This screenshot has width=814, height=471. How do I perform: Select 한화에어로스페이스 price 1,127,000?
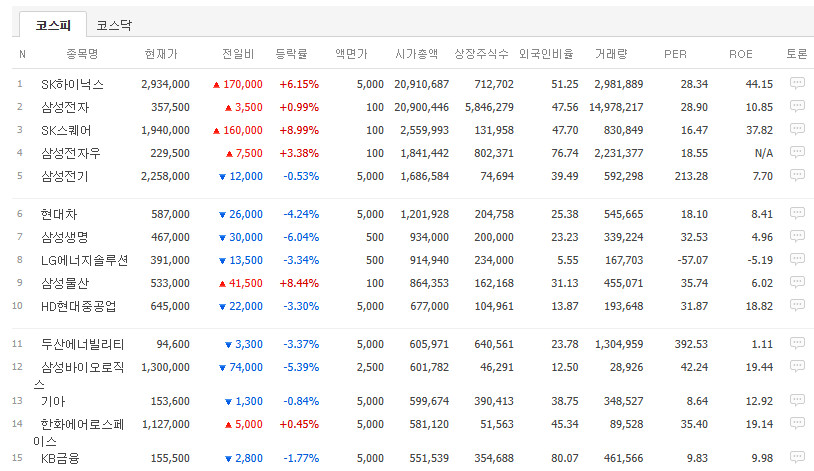[166, 424]
